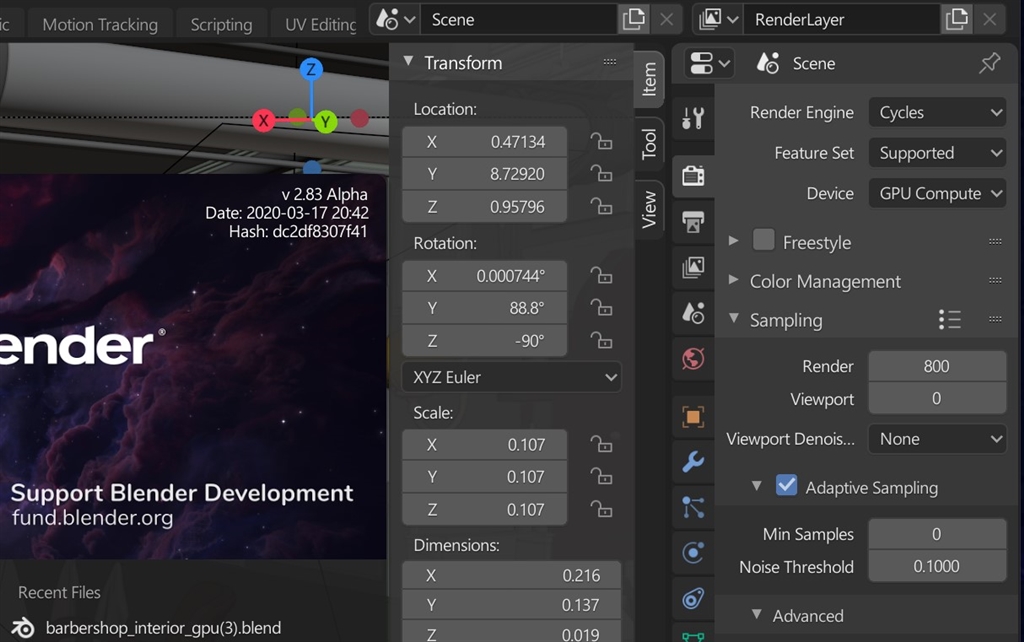Remove the Scene with the X icon
Image resolution: width=1024 pixels, height=642 pixels.
pos(666,20)
